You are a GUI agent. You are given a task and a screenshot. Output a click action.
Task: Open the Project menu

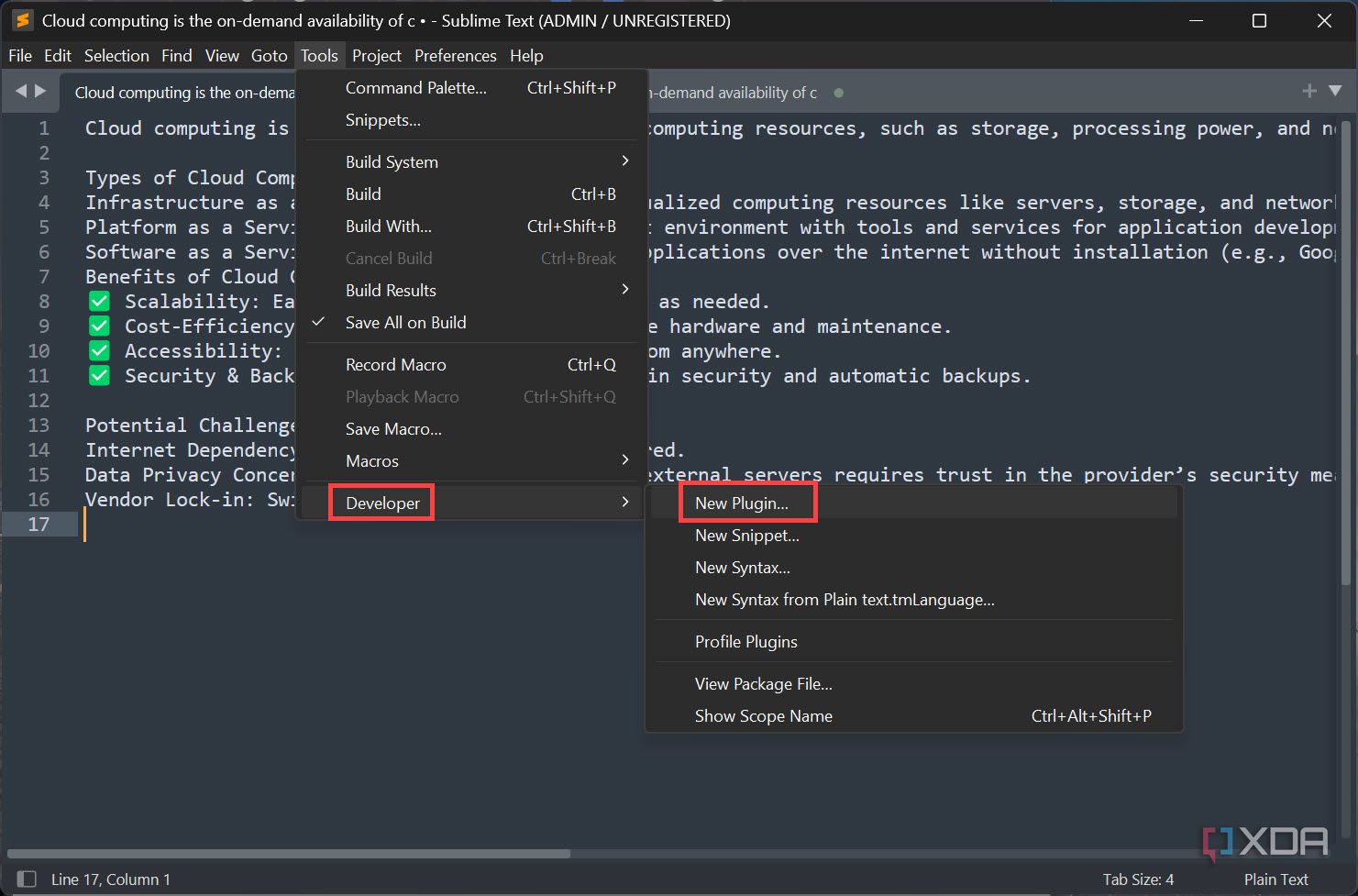[377, 56]
